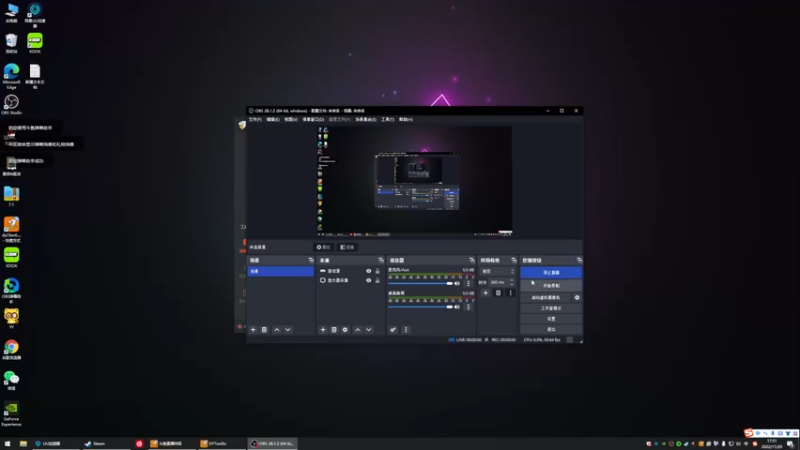800x450 pixels.
Task: Open the 配置文件 (Profile) menu
Action: click(x=339, y=119)
